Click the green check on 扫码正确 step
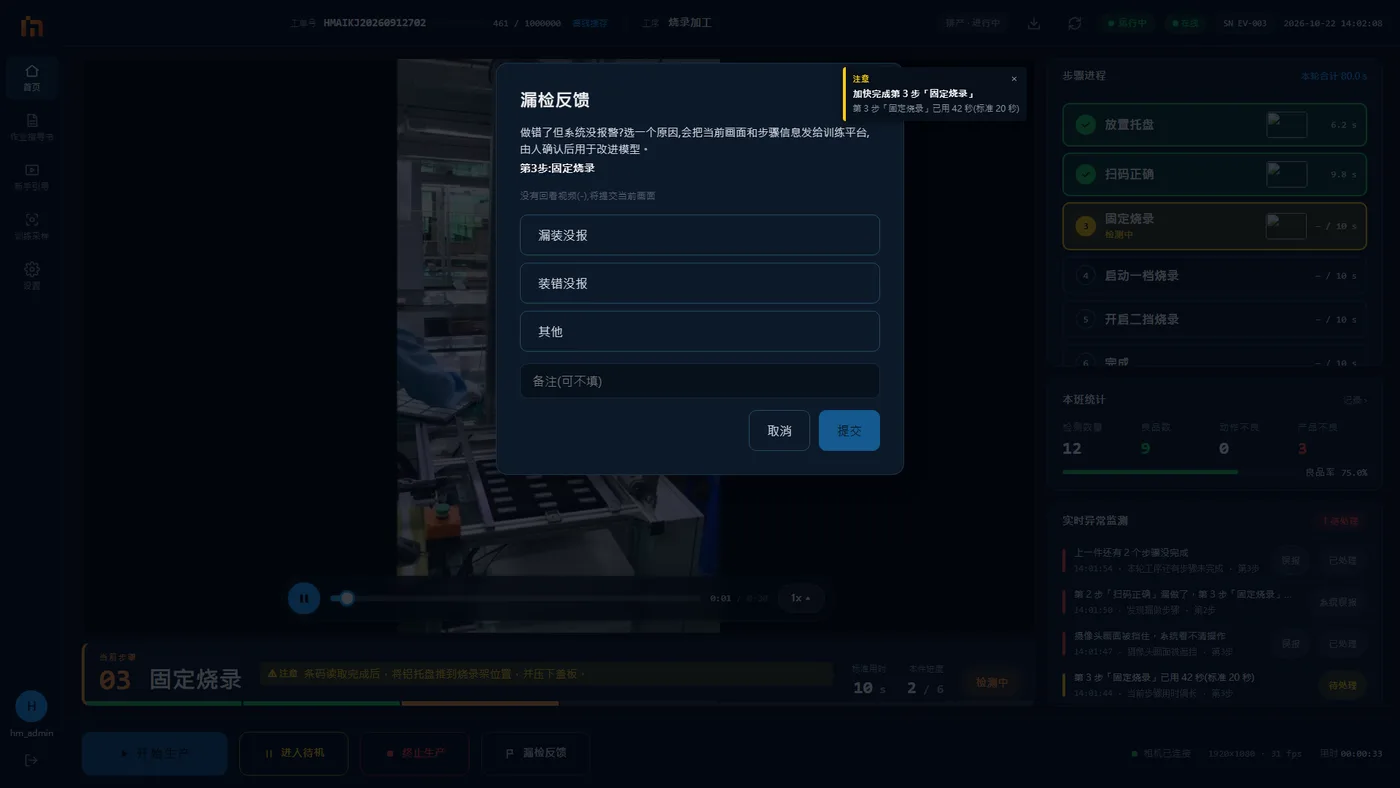Screen dimensions: 1400x788 pyautogui.click(x=1085, y=174)
